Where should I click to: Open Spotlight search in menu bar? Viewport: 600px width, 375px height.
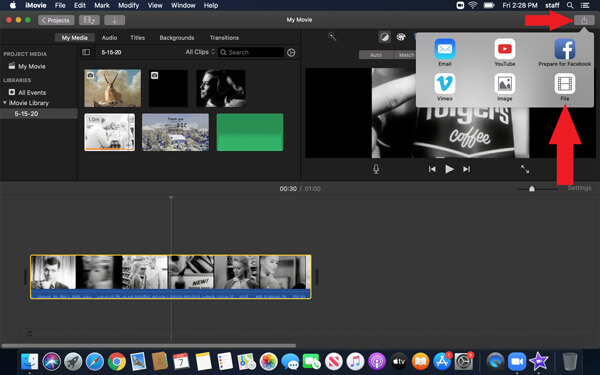point(570,5)
